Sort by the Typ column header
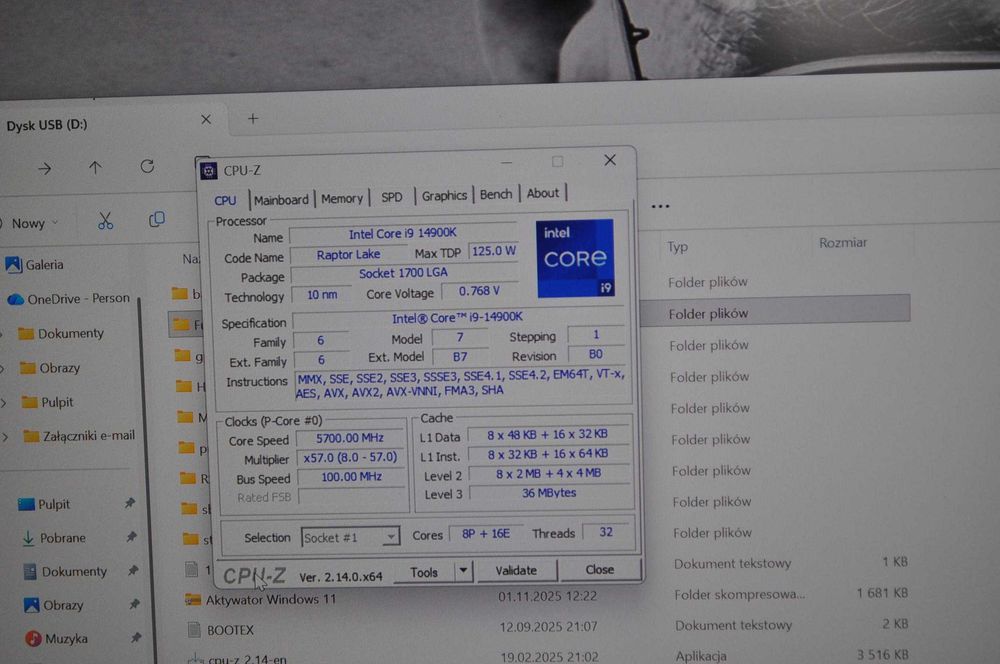This screenshot has width=1000, height=664. (x=677, y=246)
